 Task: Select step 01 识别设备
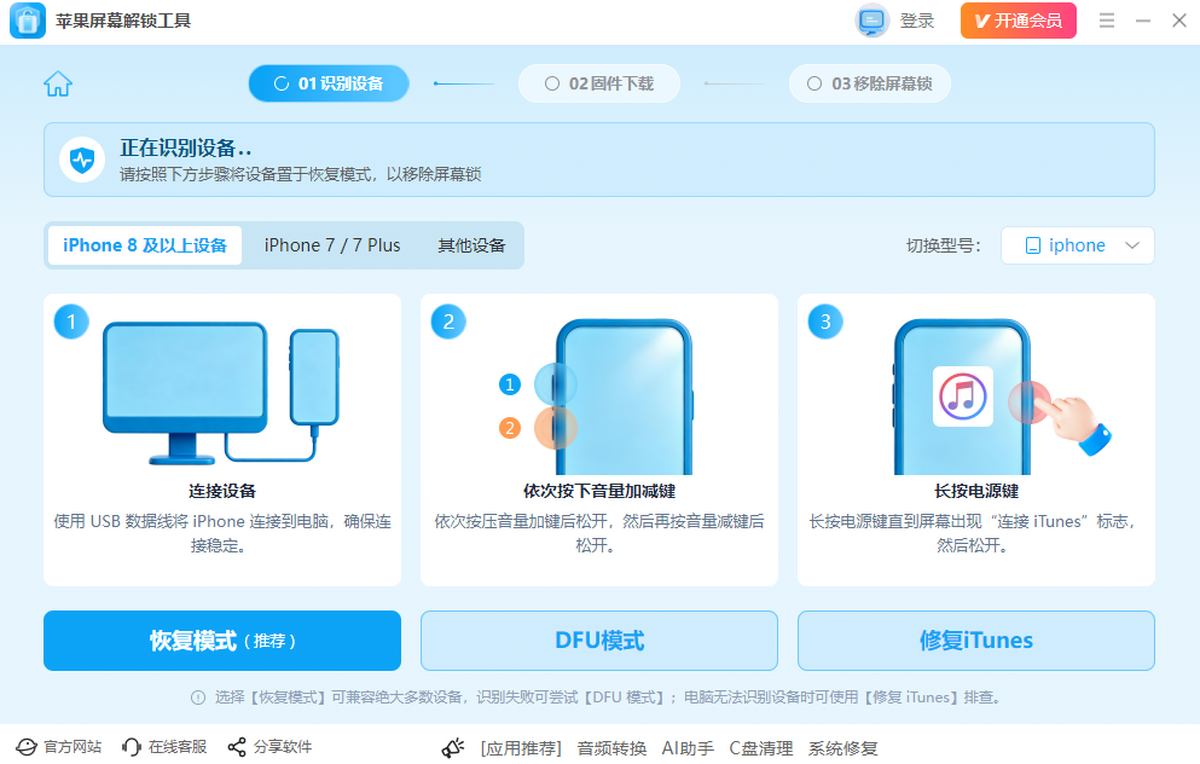(329, 84)
